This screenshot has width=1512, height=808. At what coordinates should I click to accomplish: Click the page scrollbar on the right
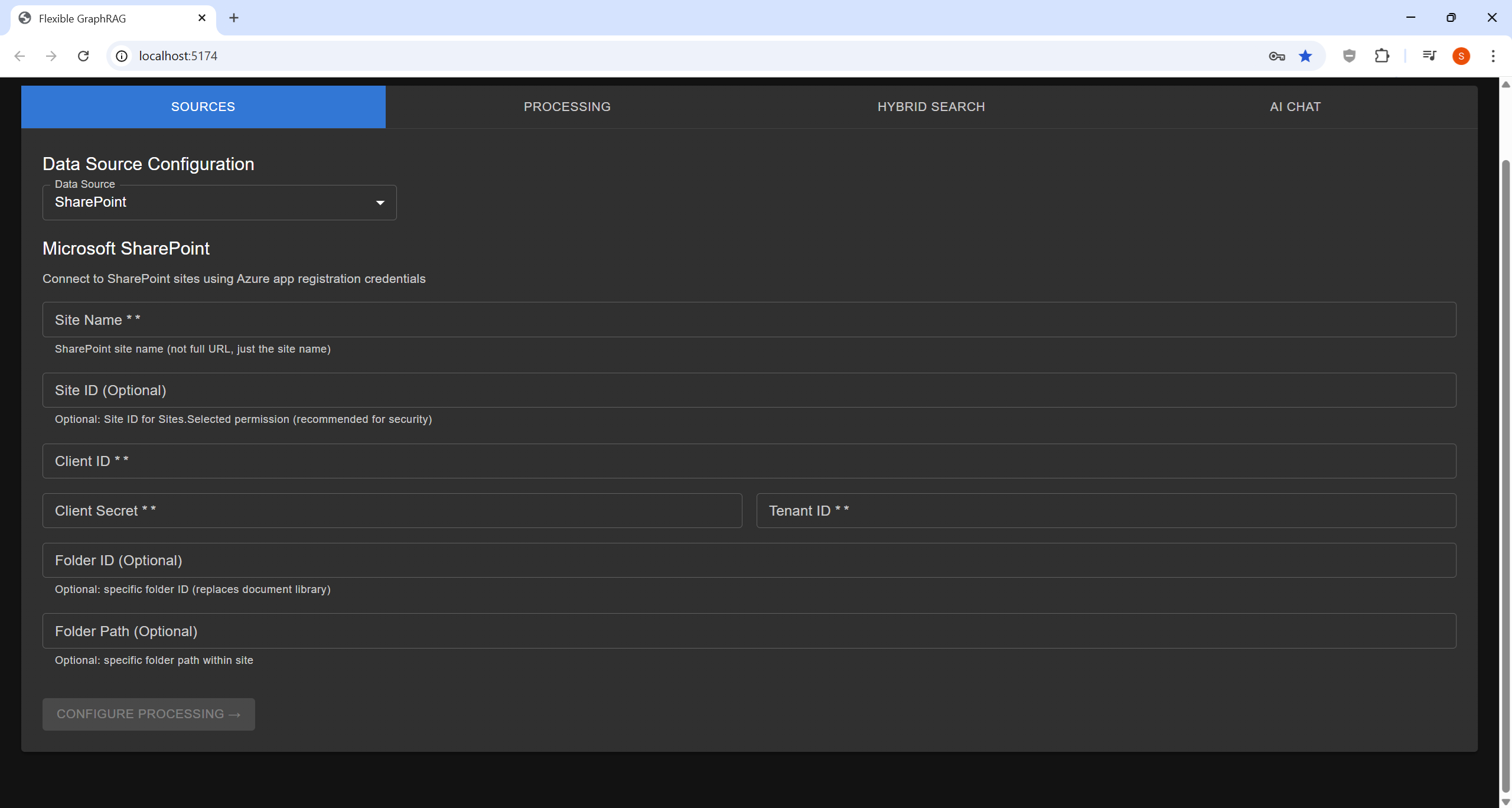pos(1505,413)
